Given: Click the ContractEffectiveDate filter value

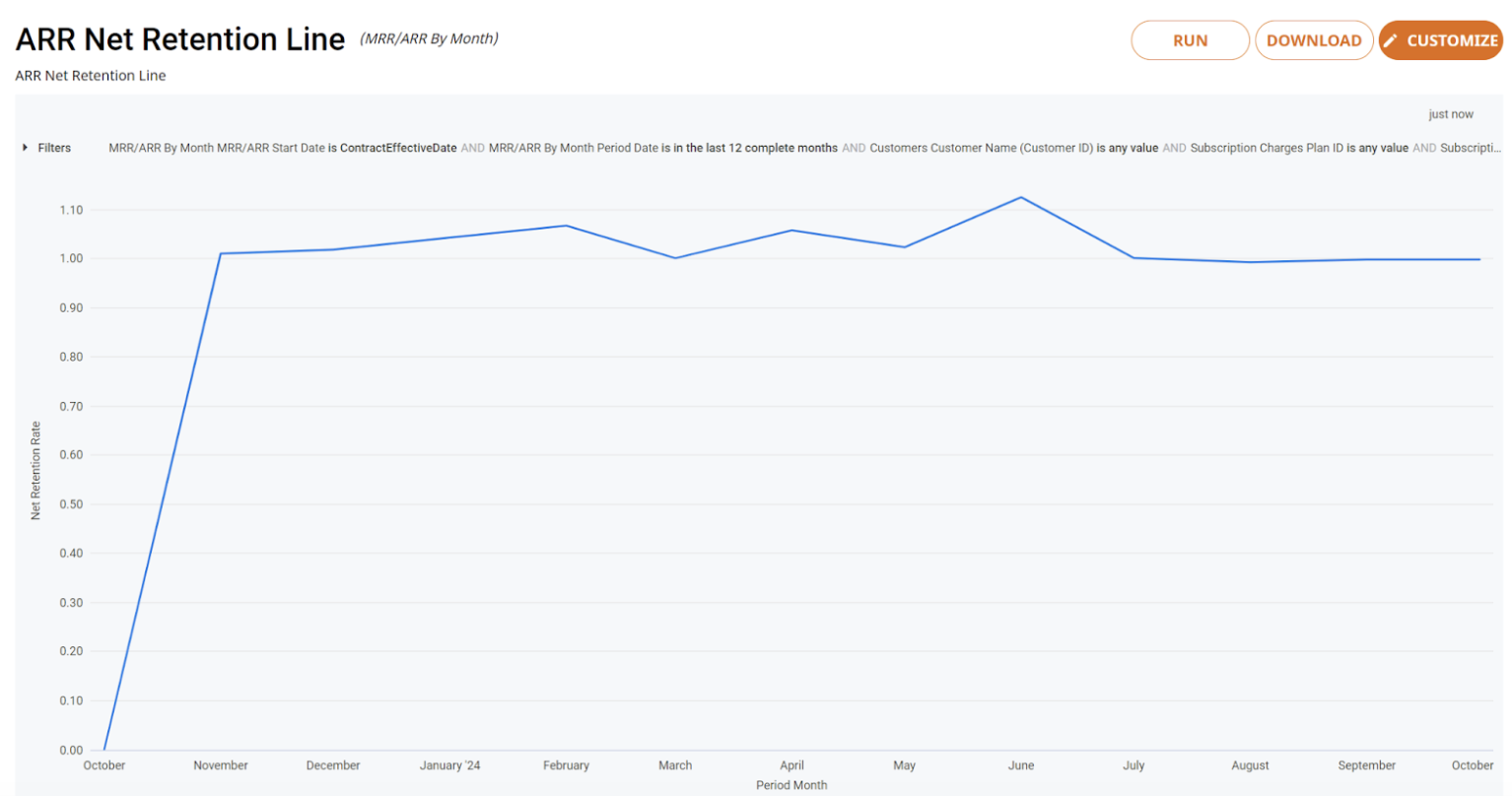Looking at the screenshot, I should (x=398, y=148).
